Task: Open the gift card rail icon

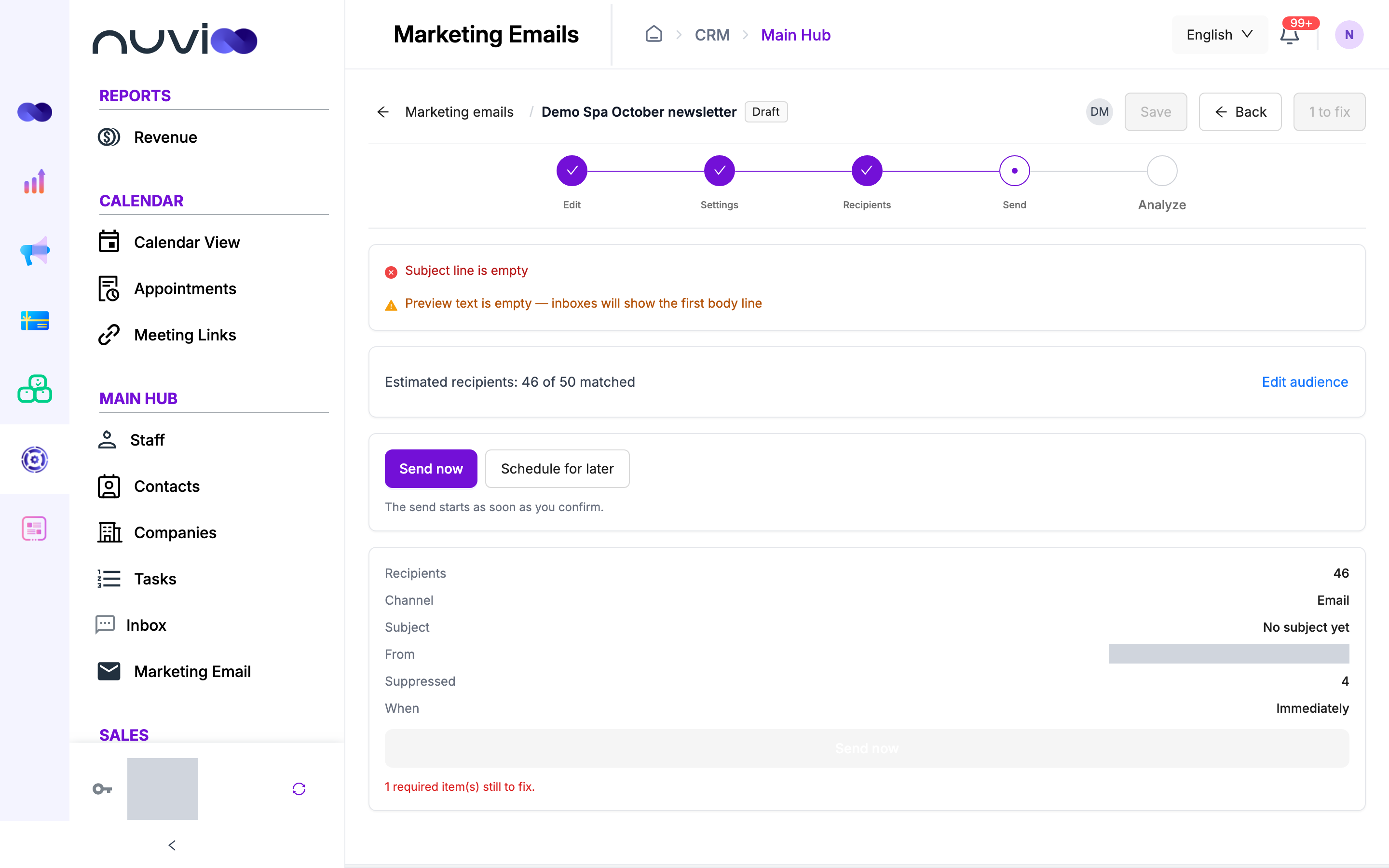Action: (34, 320)
